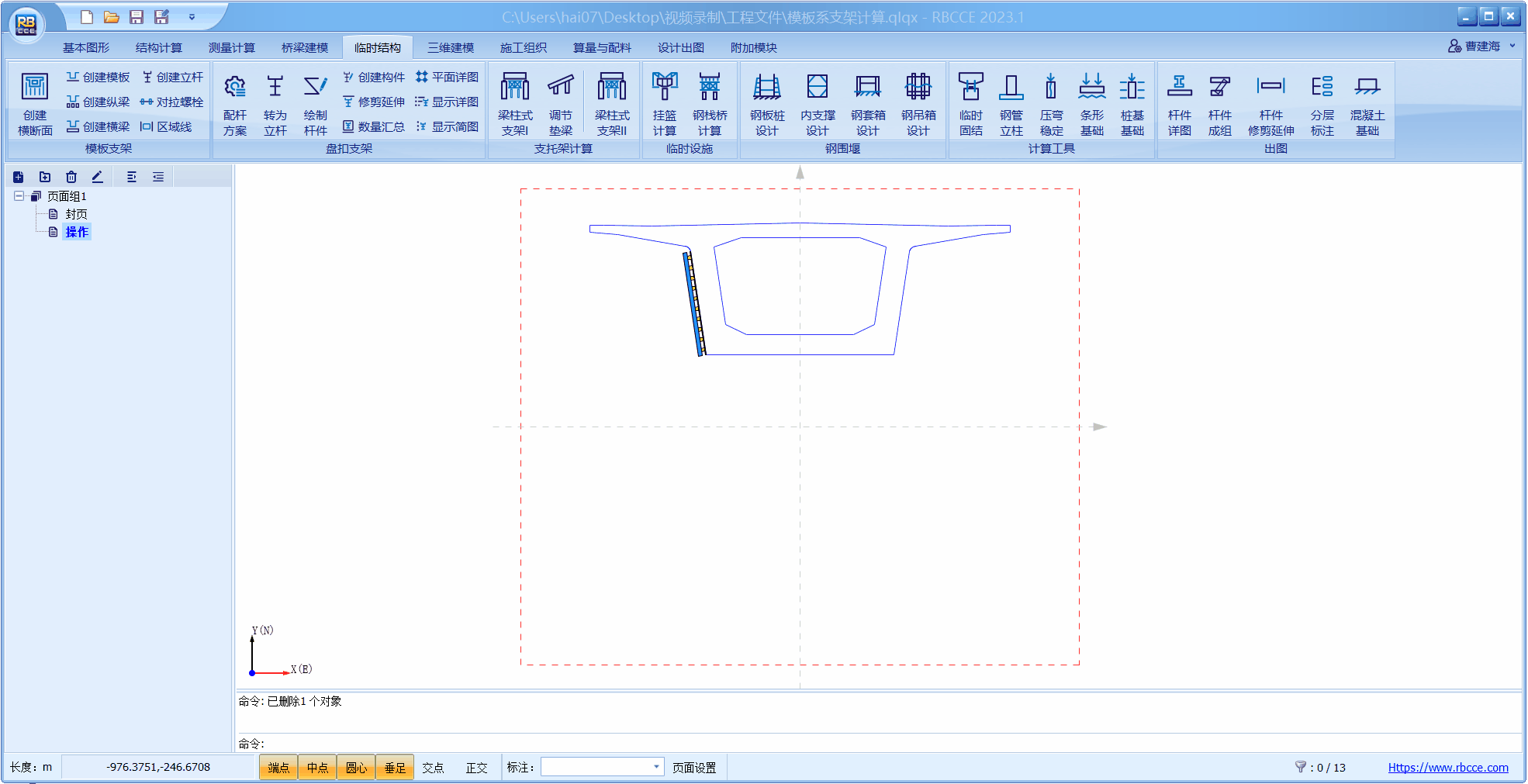Open the quick access toolbar dropdown arrow
1528x784 pixels.
click(x=192, y=17)
